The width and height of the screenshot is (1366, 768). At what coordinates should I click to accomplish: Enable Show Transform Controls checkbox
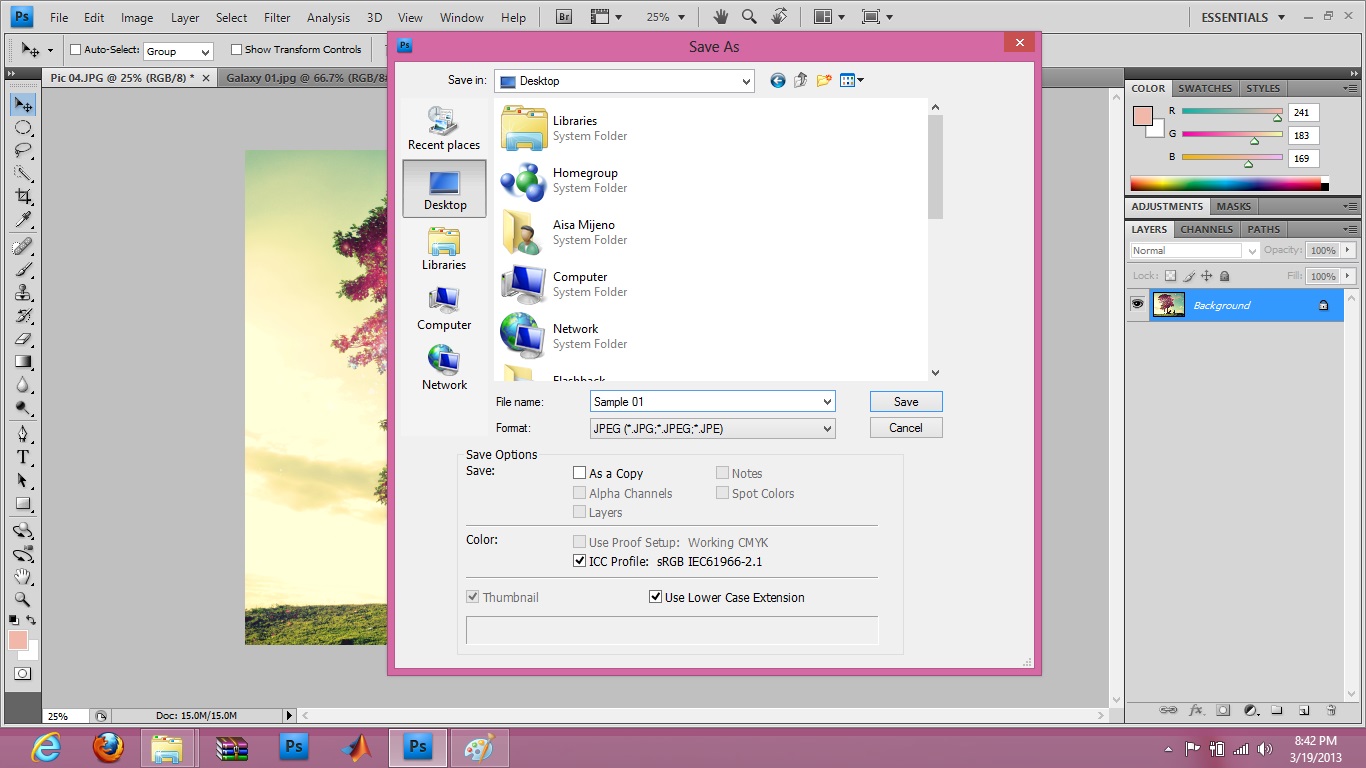point(236,49)
